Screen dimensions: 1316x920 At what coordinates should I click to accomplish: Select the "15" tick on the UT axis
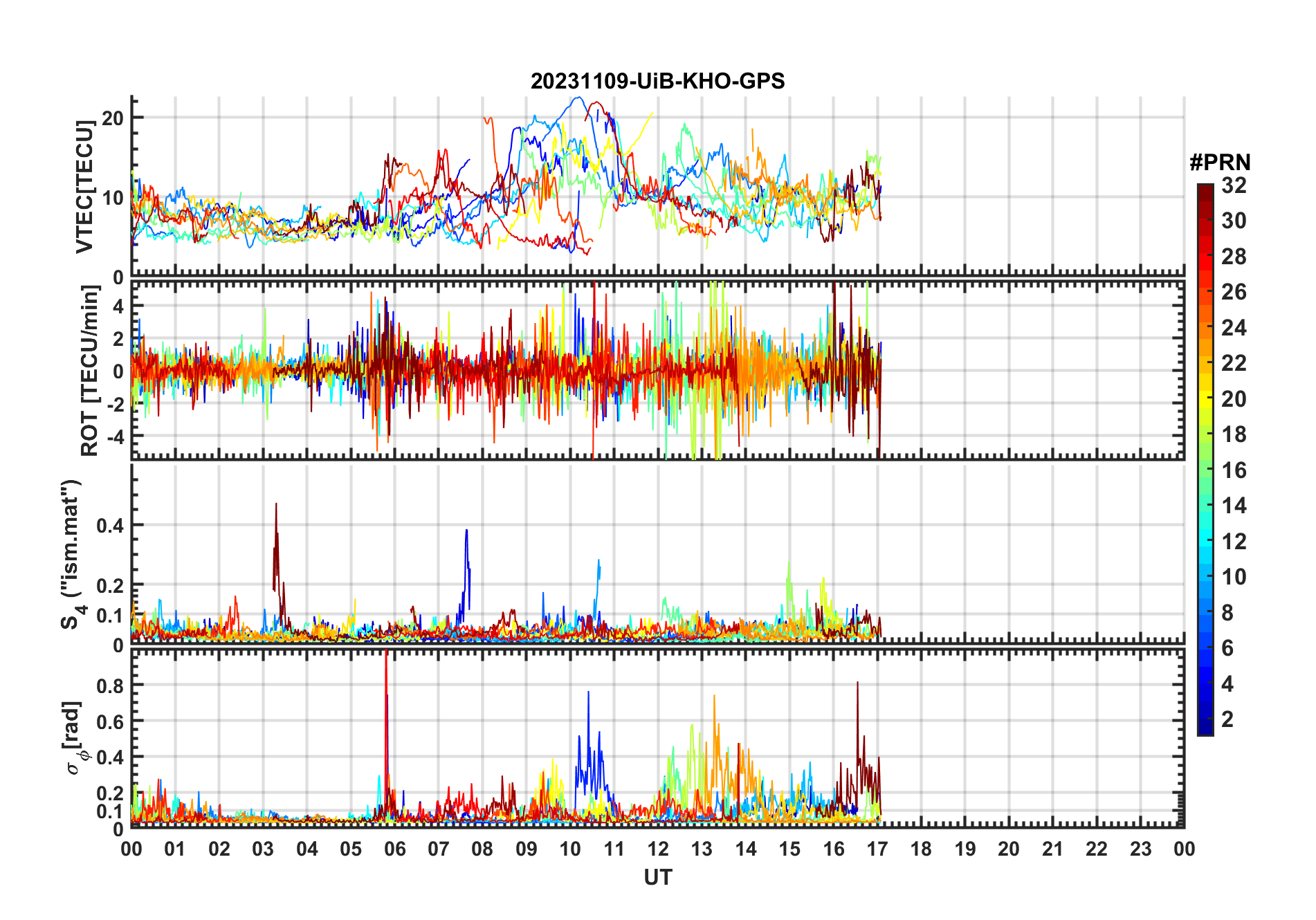(x=789, y=849)
